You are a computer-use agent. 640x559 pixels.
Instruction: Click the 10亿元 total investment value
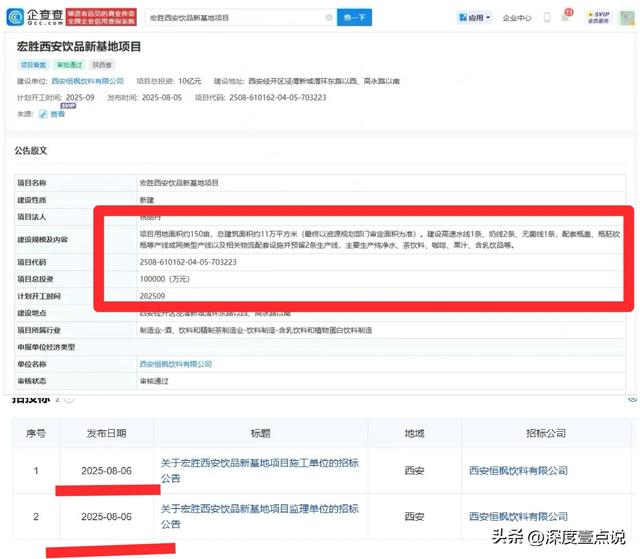(x=190, y=81)
